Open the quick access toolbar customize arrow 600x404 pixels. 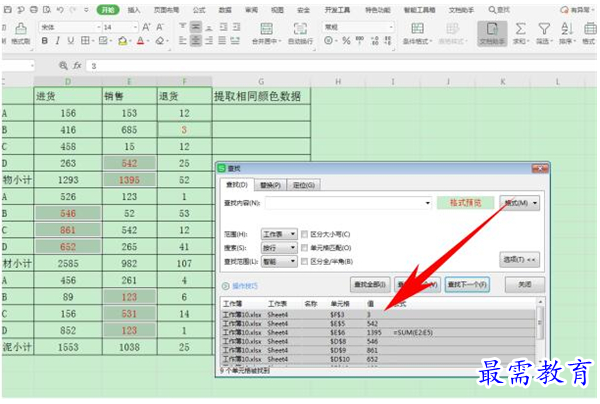[86, 10]
